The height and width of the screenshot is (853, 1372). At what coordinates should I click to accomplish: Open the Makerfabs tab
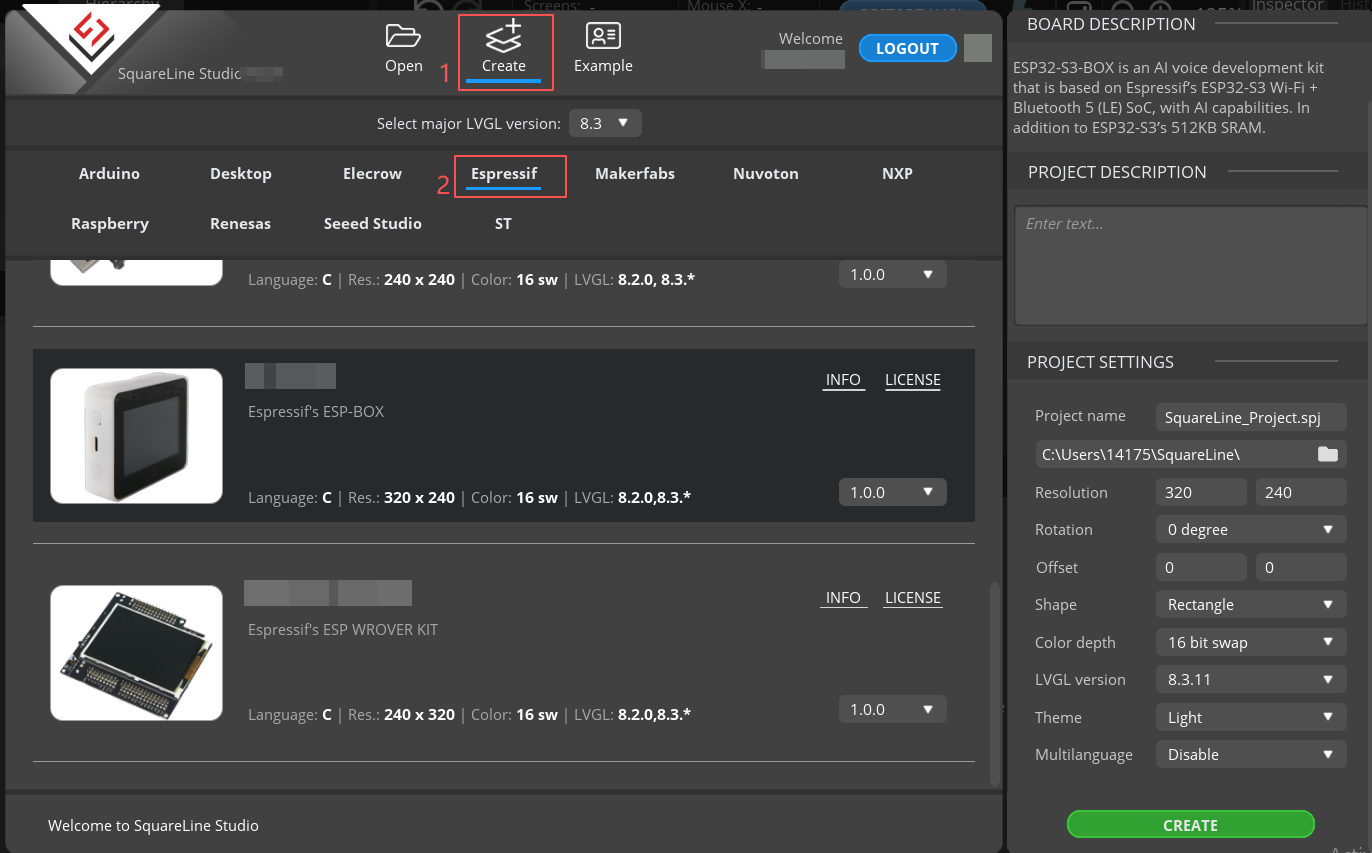[x=635, y=174]
